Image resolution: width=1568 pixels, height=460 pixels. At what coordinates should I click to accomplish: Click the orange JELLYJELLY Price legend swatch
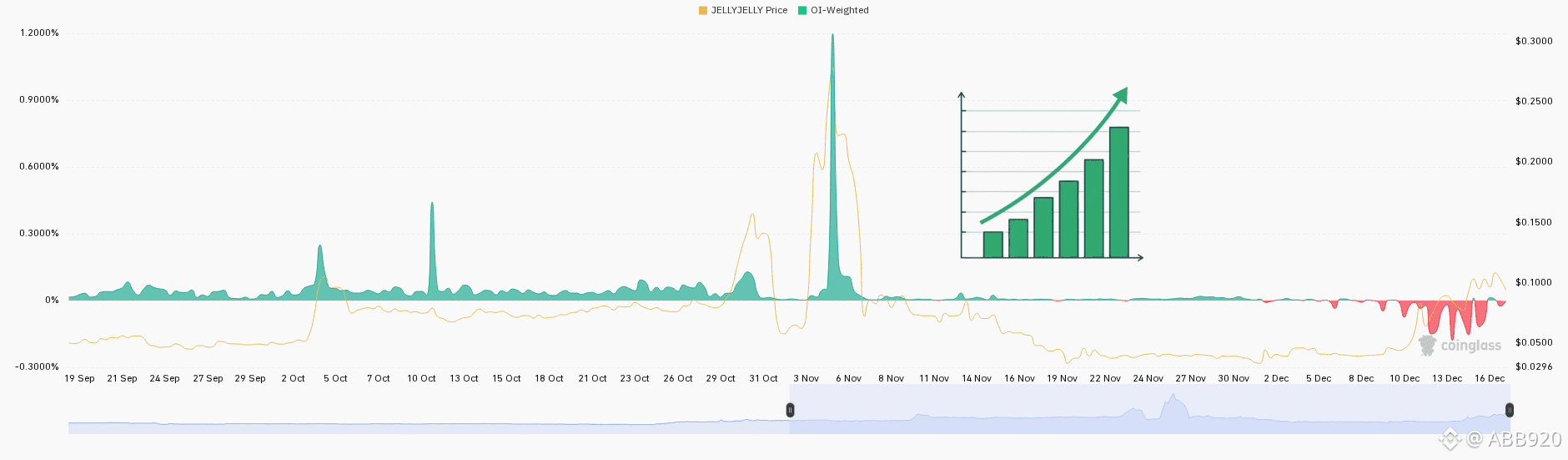click(703, 10)
